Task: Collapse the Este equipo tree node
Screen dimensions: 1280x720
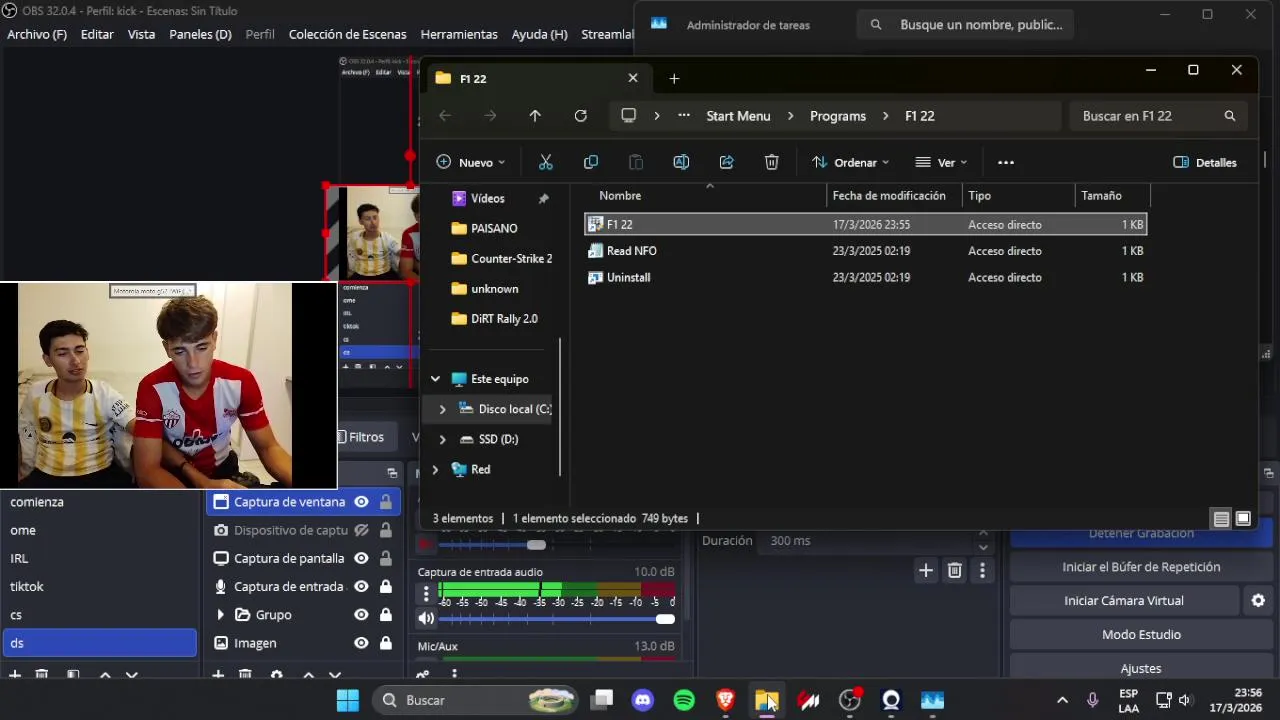Action: click(x=435, y=379)
